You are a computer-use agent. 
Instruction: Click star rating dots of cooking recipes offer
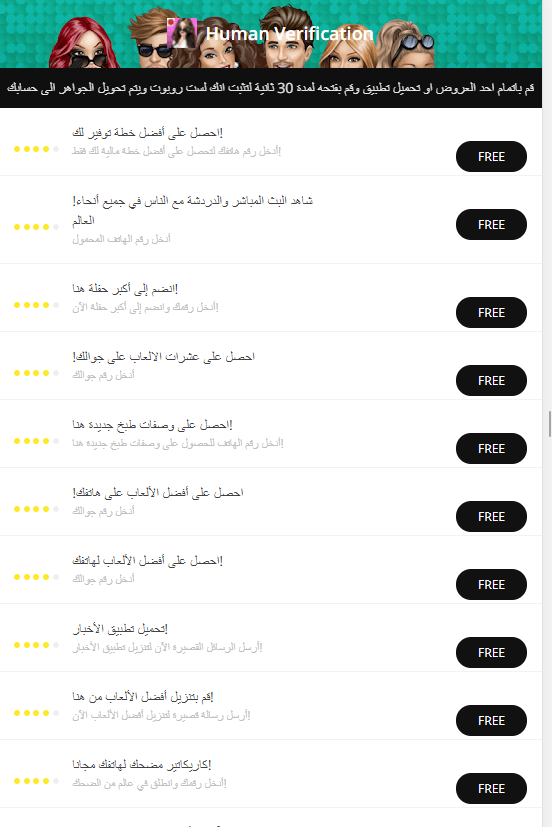pos(36,441)
